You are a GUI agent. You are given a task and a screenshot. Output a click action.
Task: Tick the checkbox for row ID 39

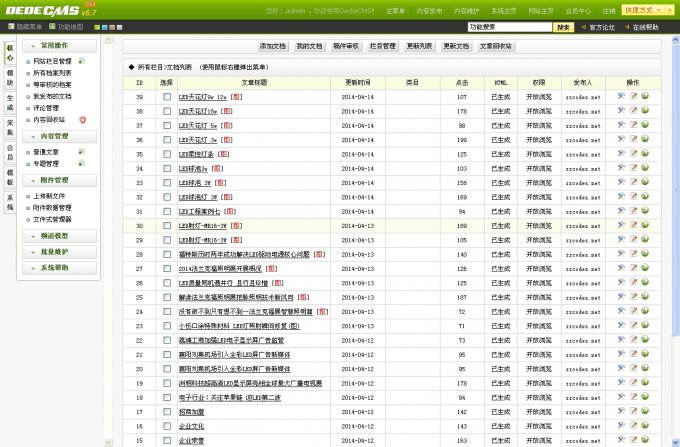[167, 97]
